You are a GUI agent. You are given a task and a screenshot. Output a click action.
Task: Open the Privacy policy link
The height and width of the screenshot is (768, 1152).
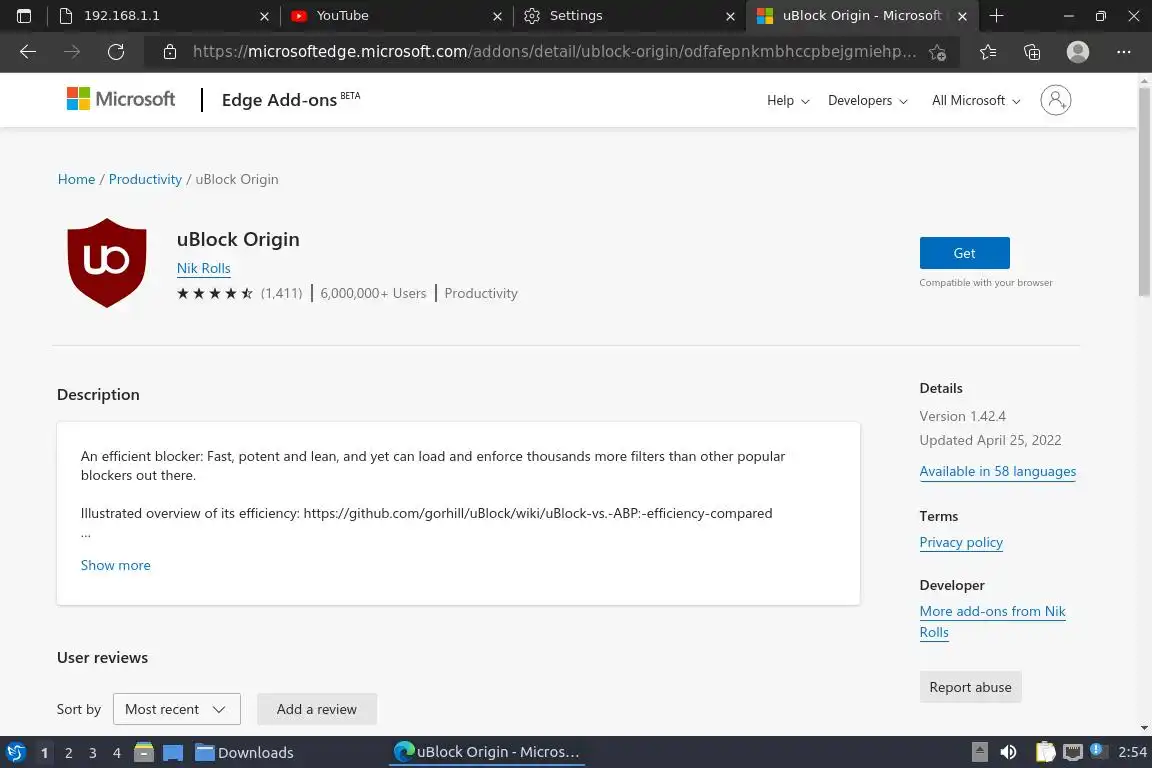pyautogui.click(x=961, y=542)
